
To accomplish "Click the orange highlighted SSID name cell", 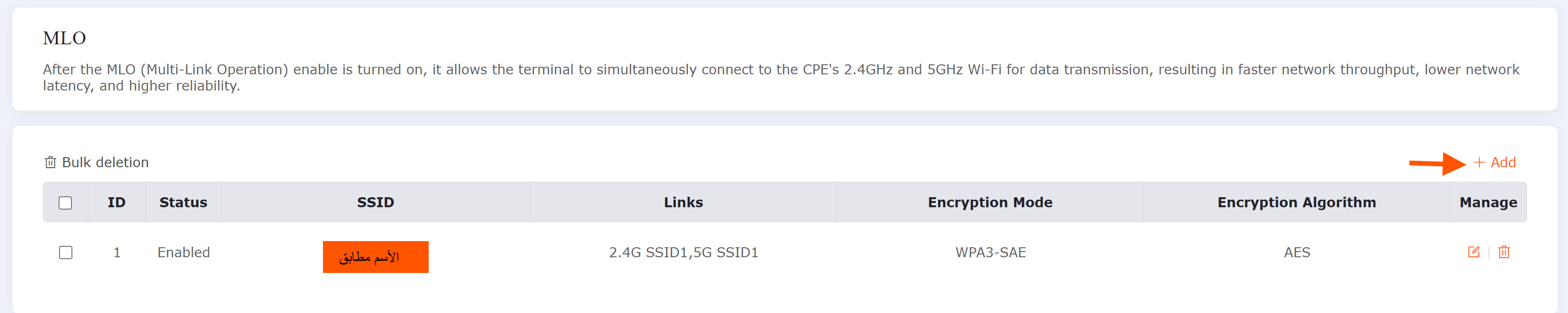I will coord(375,257).
